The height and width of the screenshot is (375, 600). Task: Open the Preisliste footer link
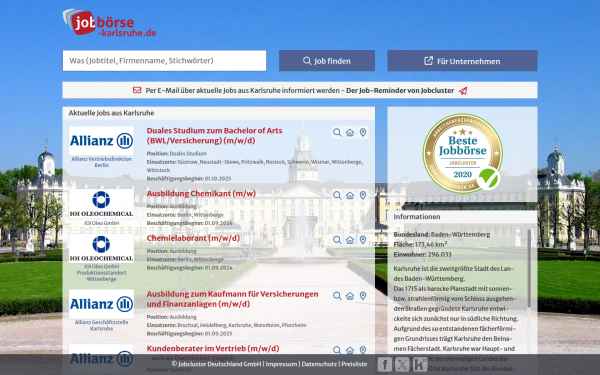354,364
